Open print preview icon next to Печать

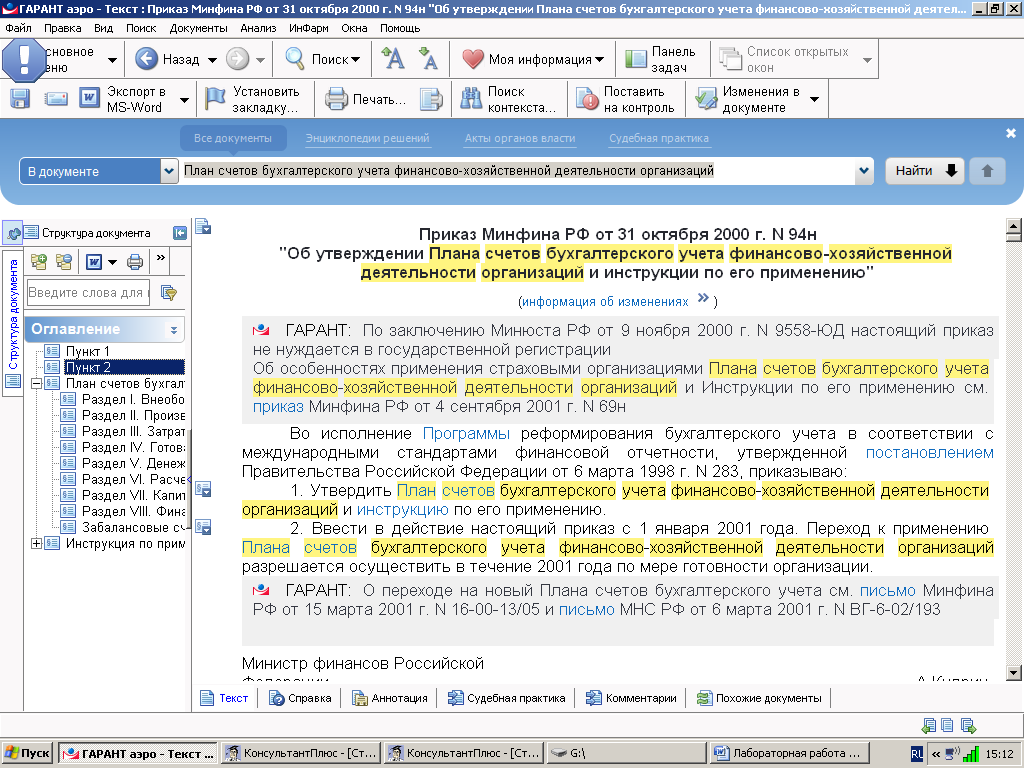click(x=431, y=99)
